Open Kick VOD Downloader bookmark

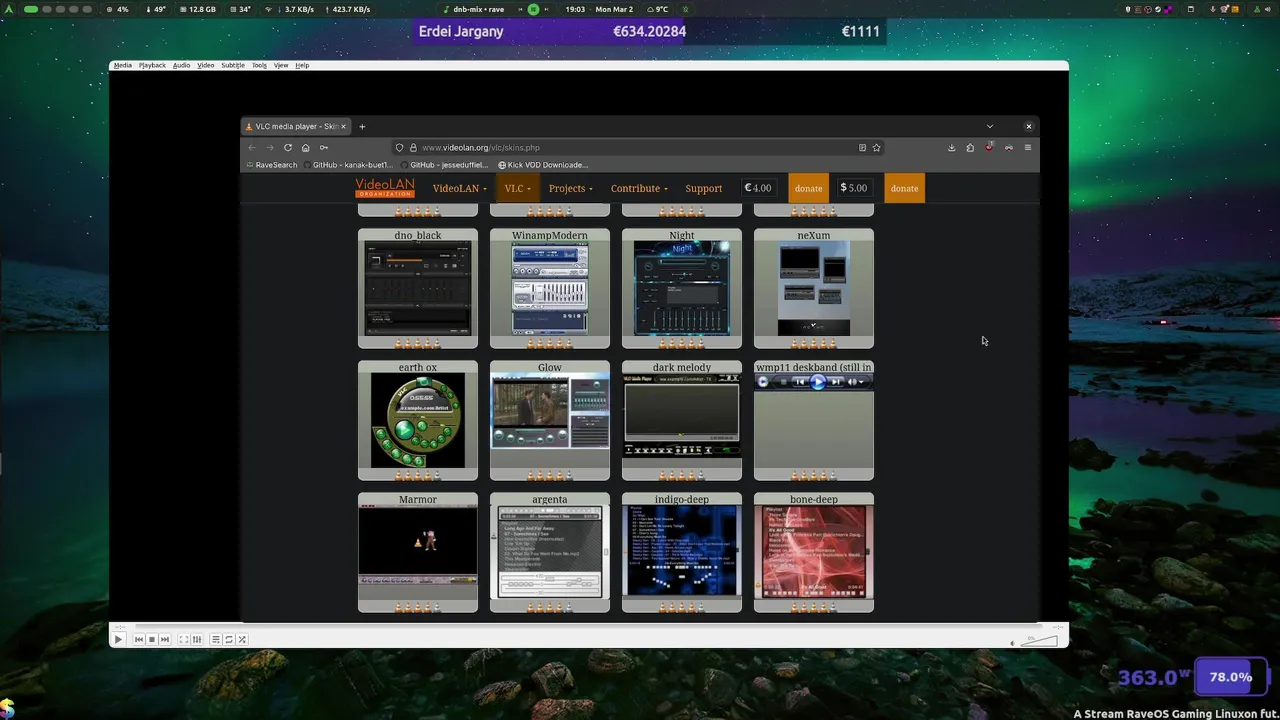543,165
